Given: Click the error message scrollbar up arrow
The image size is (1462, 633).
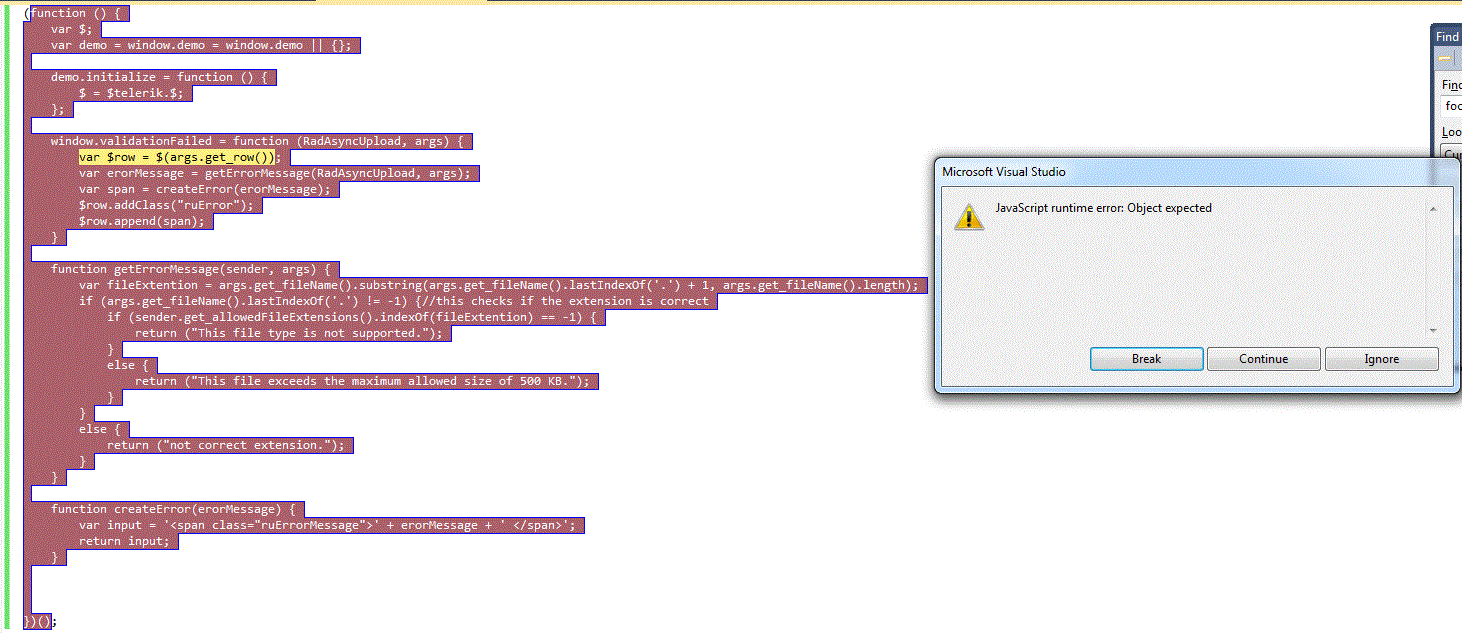Looking at the screenshot, I should pos(1433,209).
